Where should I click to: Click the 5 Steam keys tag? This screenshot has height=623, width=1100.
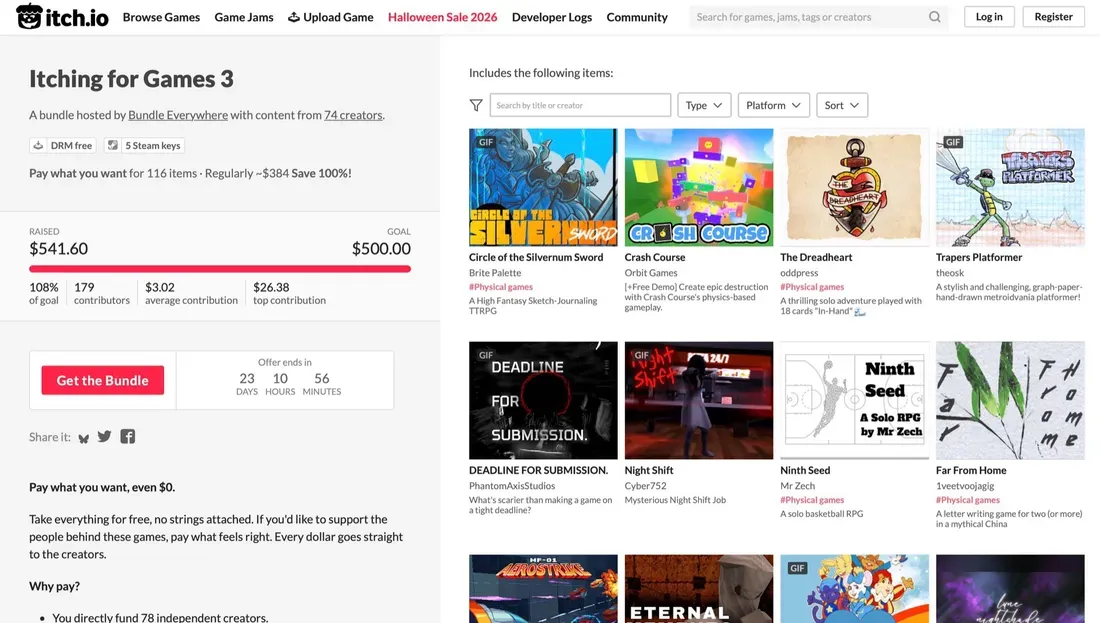(145, 145)
